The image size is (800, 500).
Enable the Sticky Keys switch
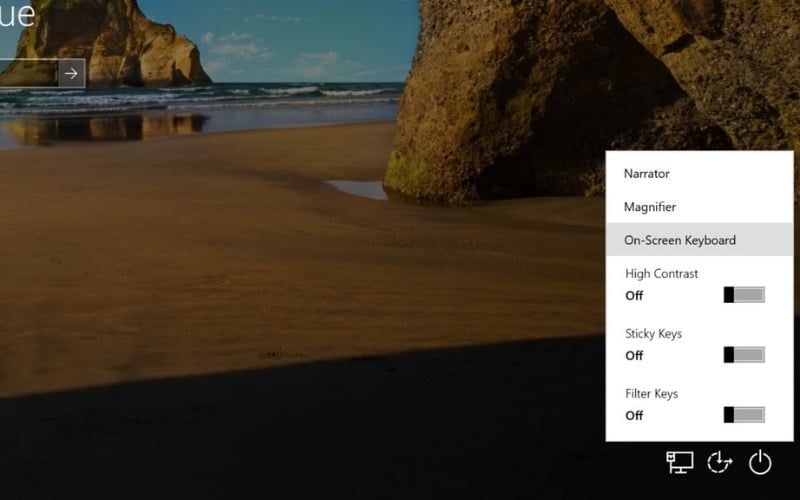click(x=744, y=355)
